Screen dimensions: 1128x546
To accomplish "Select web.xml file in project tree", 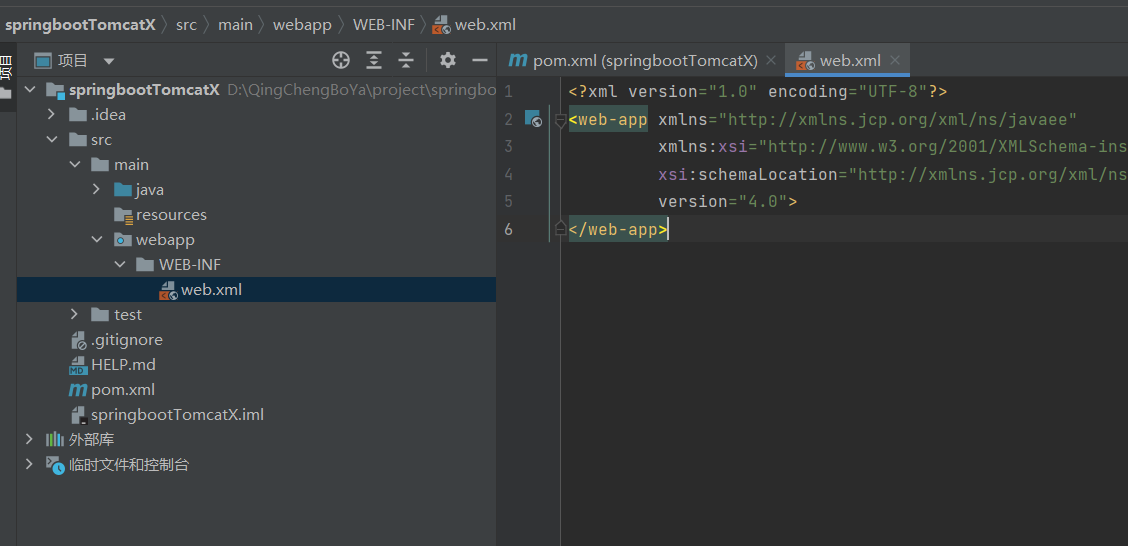I will coord(256,290).
